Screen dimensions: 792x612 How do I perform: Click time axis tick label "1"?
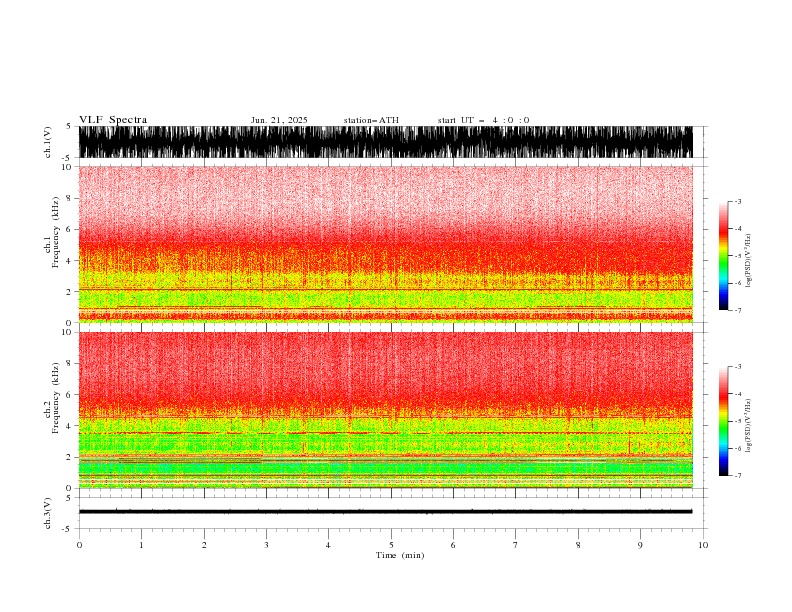141,545
